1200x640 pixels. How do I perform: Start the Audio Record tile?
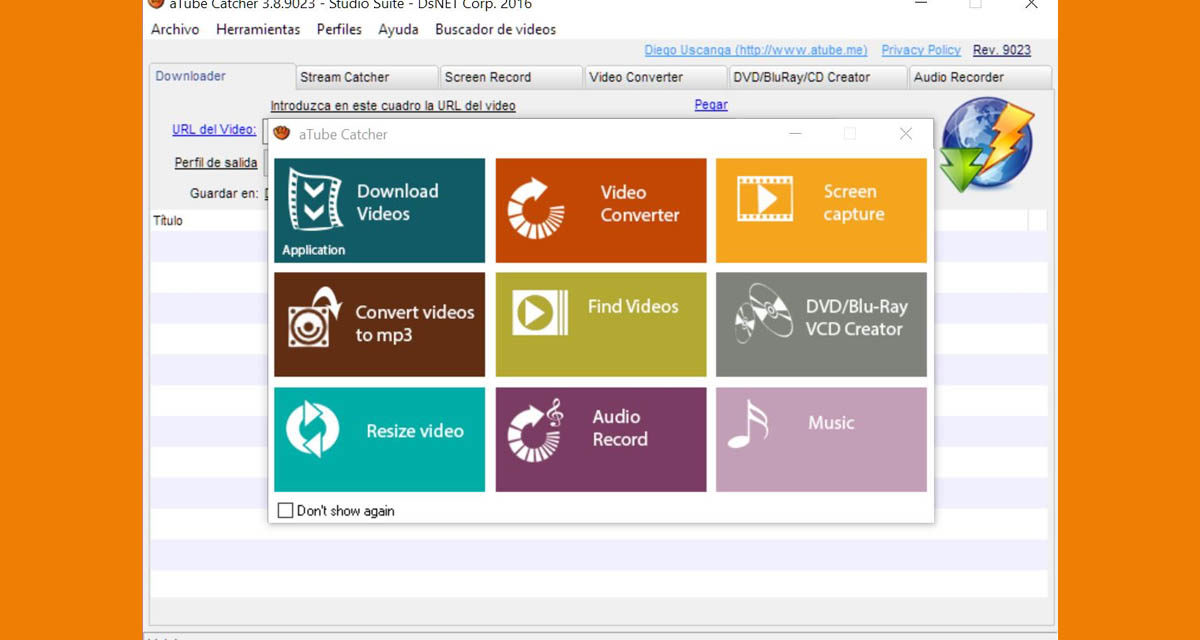pyautogui.click(x=601, y=439)
